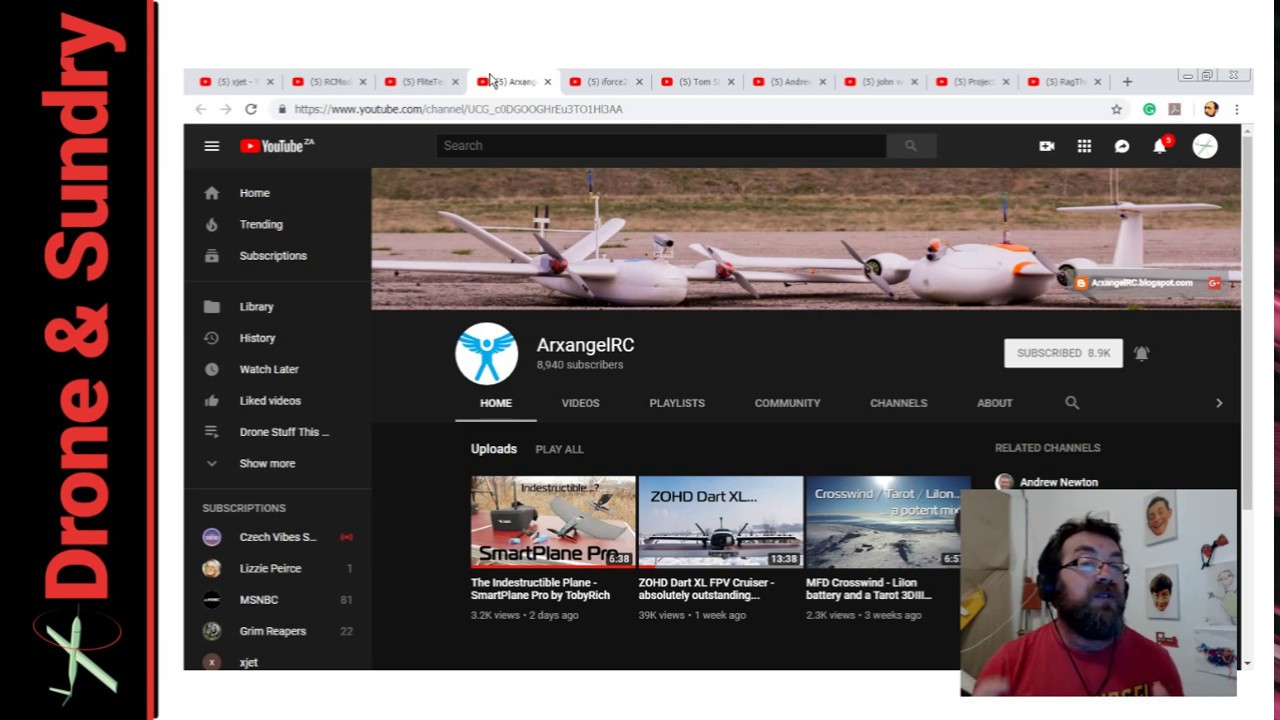Switch to the CHANNELS tab
This screenshot has width=1280, height=720.
point(899,403)
